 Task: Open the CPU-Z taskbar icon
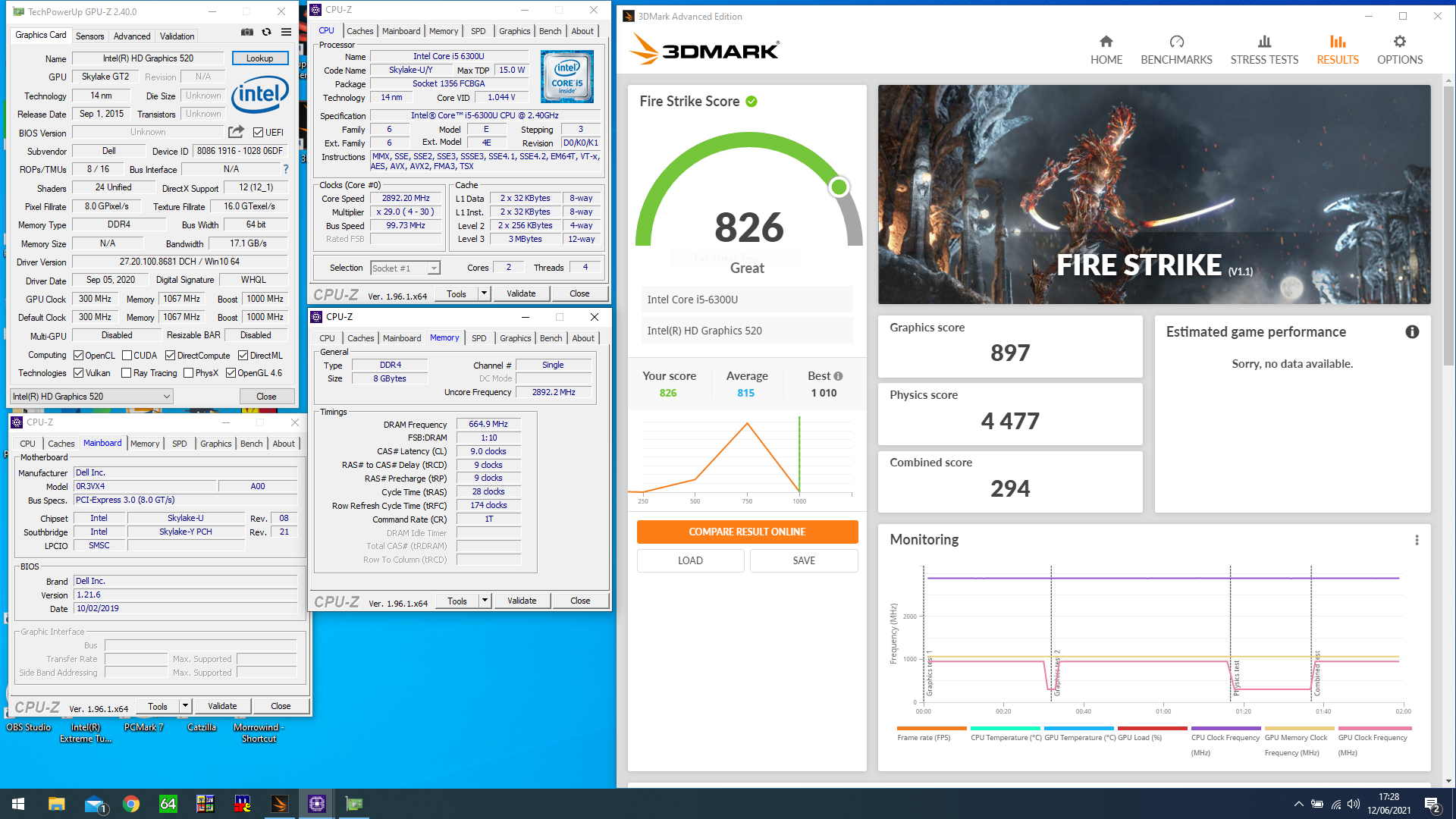coord(316,804)
